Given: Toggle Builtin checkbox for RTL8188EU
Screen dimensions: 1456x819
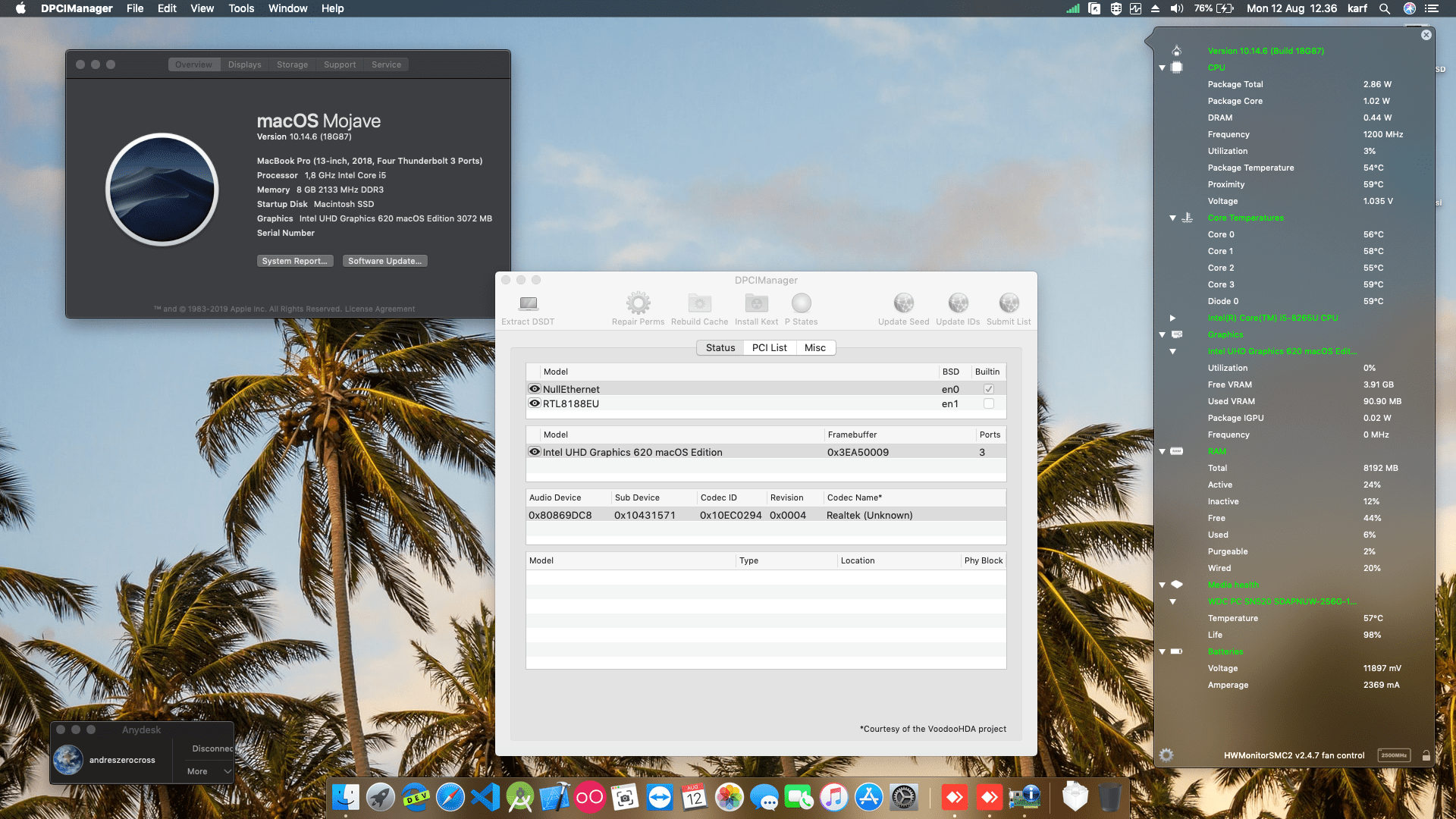Looking at the screenshot, I should [x=989, y=403].
